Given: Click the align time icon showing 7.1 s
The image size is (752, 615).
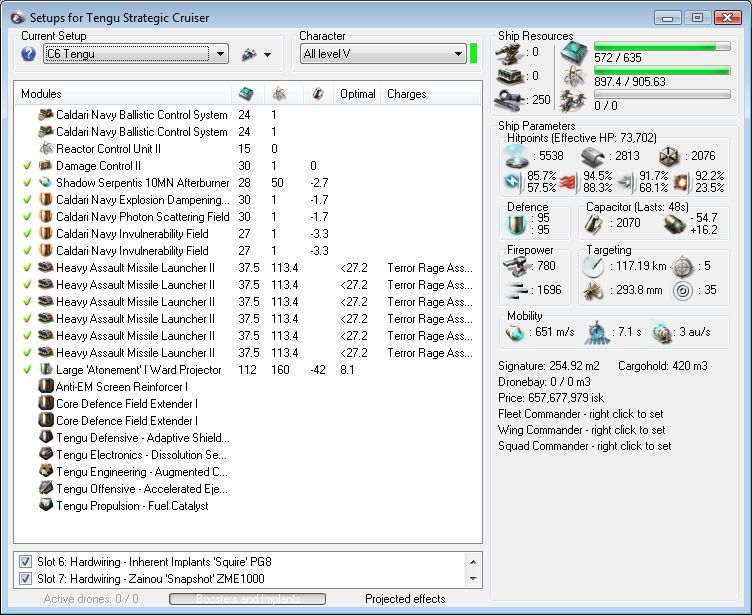Looking at the screenshot, I should [x=597, y=332].
